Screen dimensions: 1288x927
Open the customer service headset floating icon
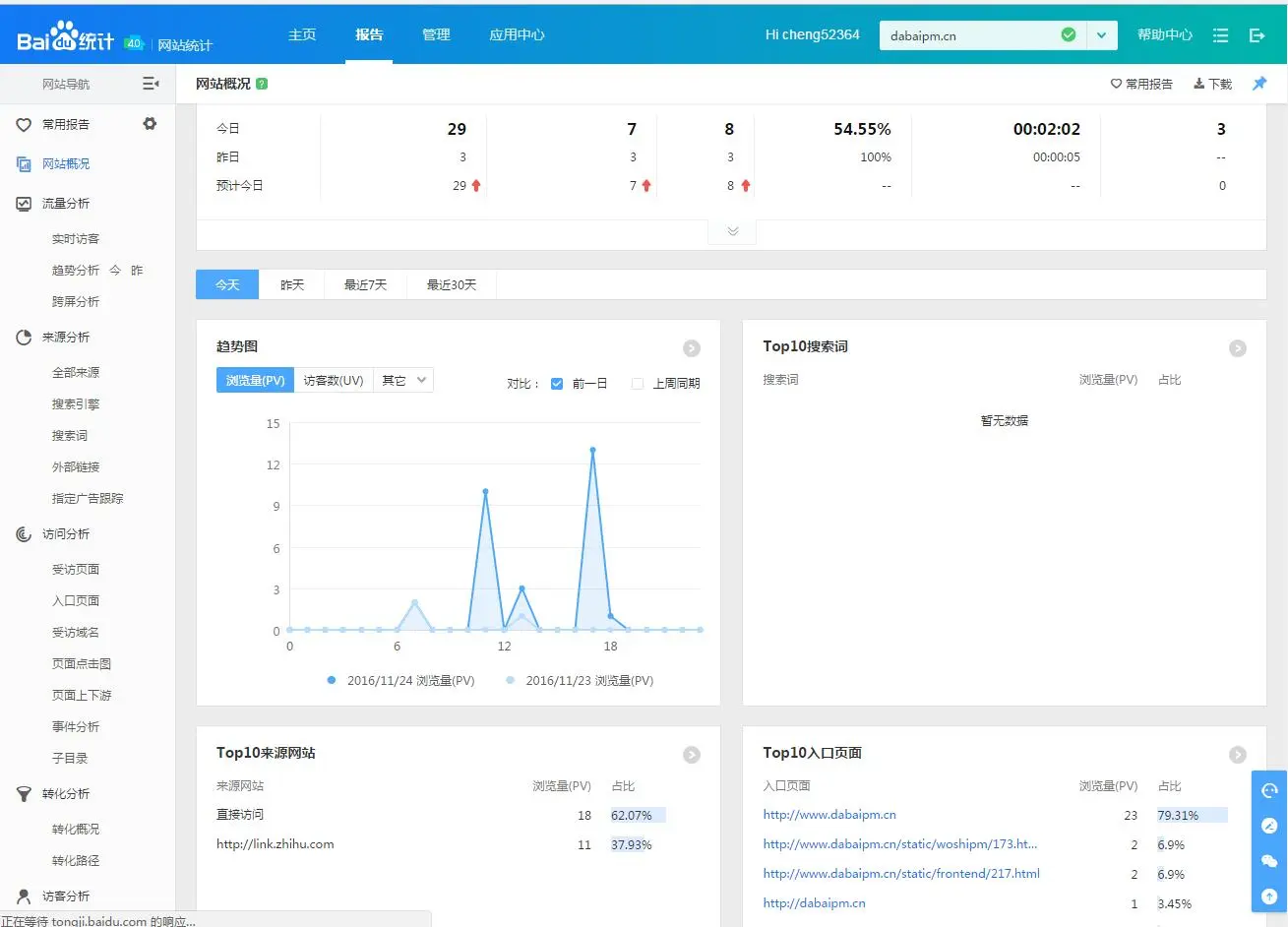(1269, 790)
